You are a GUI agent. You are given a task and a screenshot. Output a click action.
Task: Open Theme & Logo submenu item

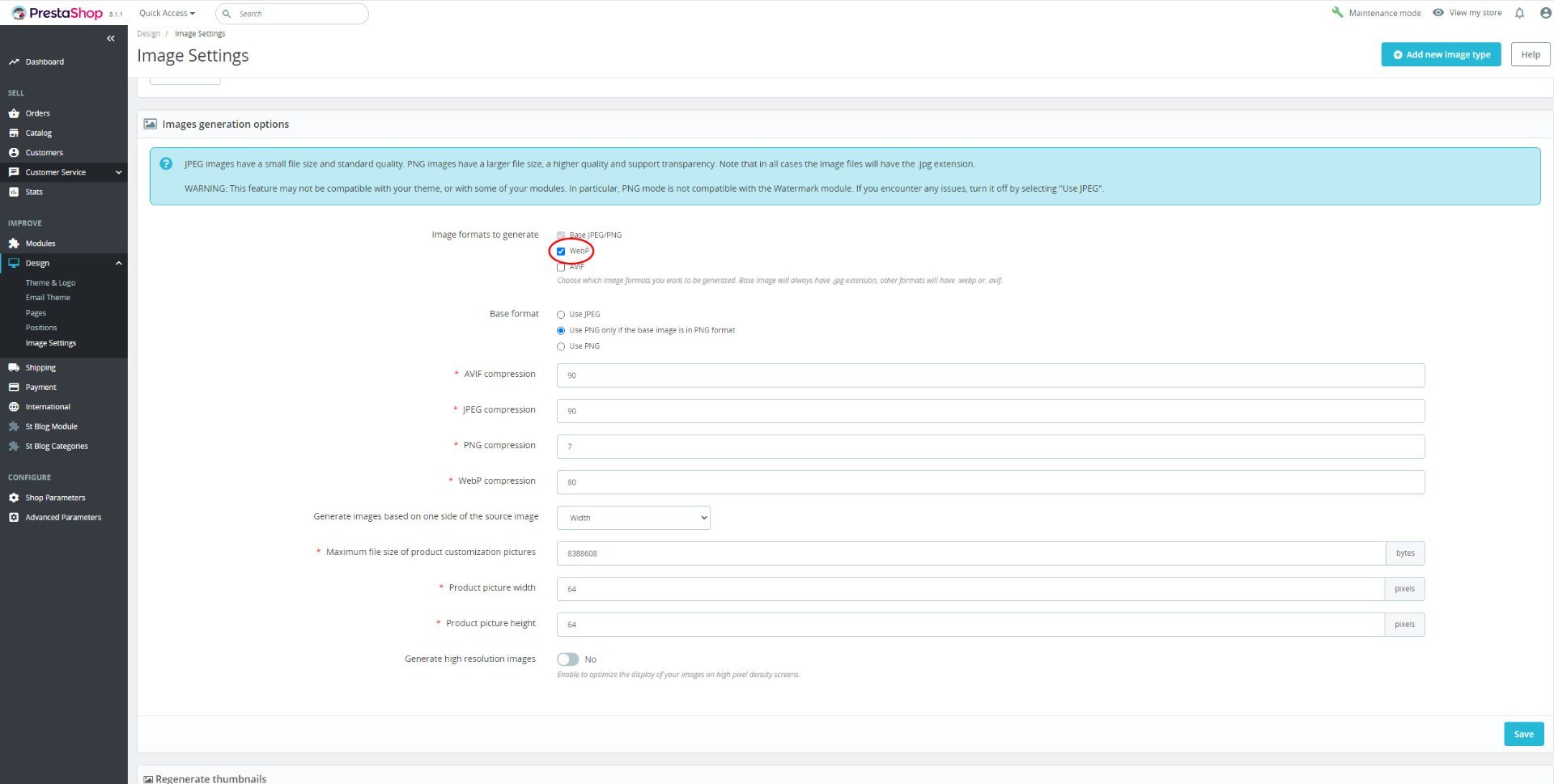(x=50, y=282)
